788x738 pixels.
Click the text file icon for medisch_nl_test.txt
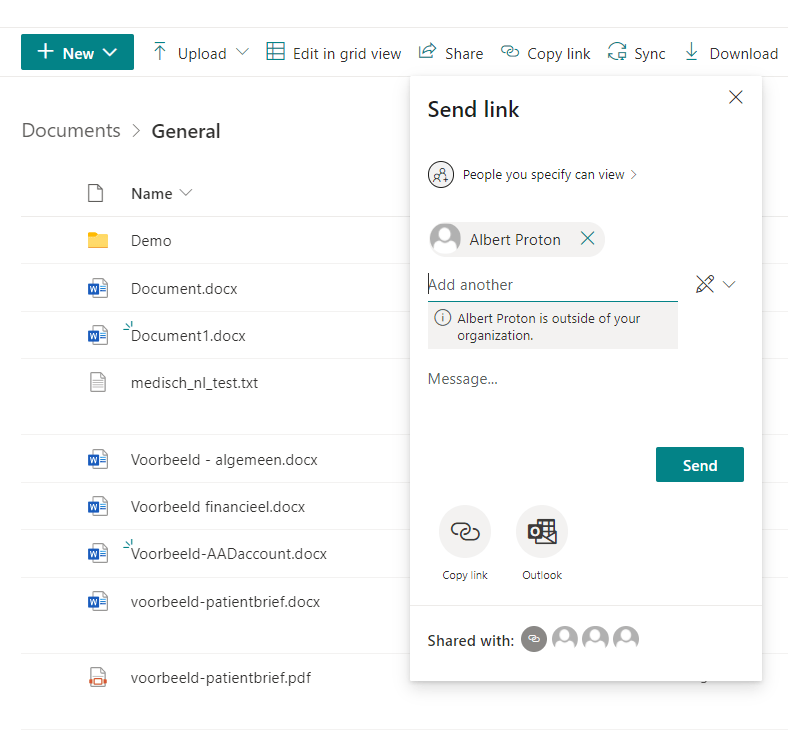(97, 382)
